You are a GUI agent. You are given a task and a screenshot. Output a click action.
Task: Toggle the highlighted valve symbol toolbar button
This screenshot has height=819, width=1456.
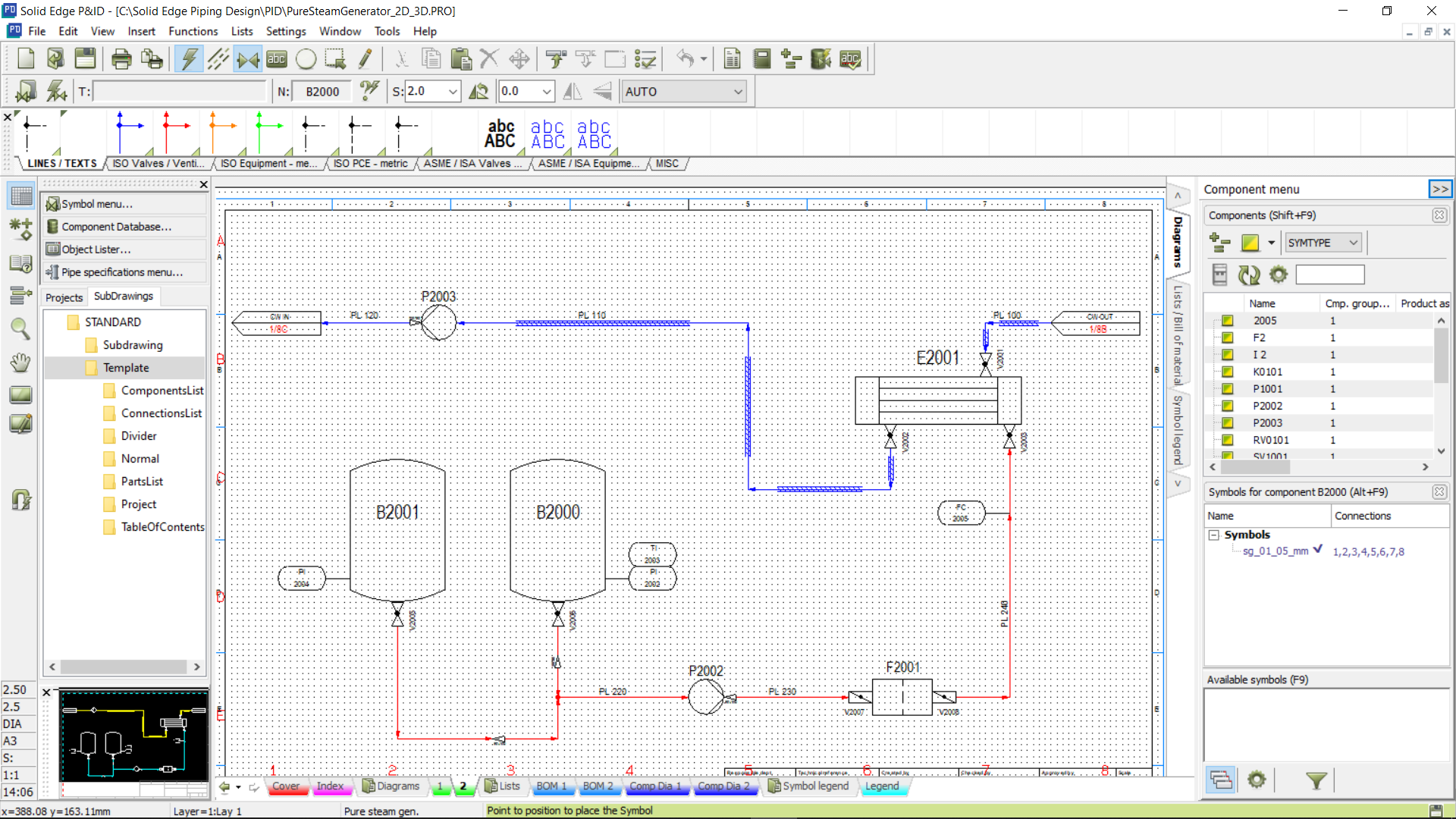point(247,59)
